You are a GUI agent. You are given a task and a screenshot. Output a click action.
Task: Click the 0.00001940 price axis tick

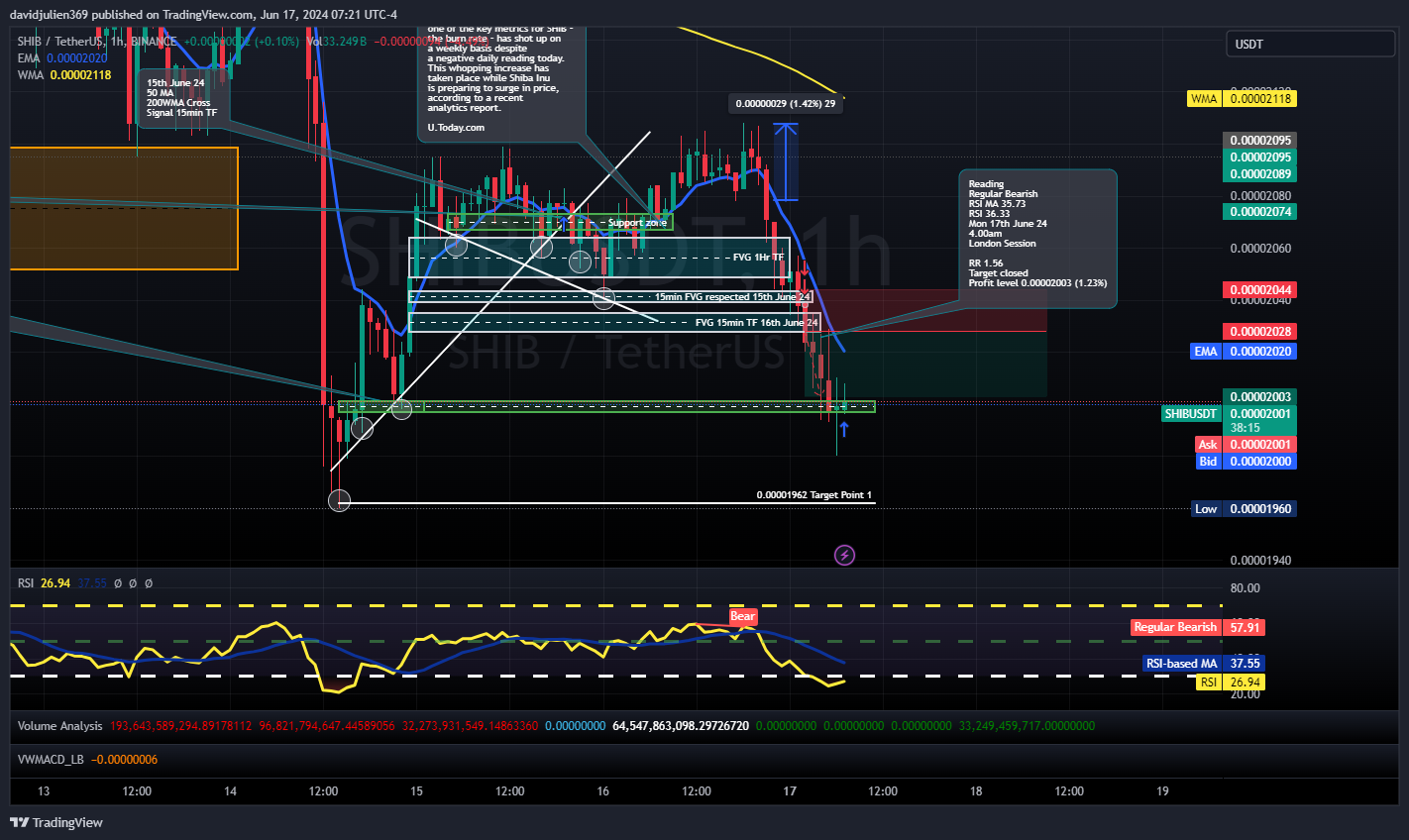click(1260, 561)
